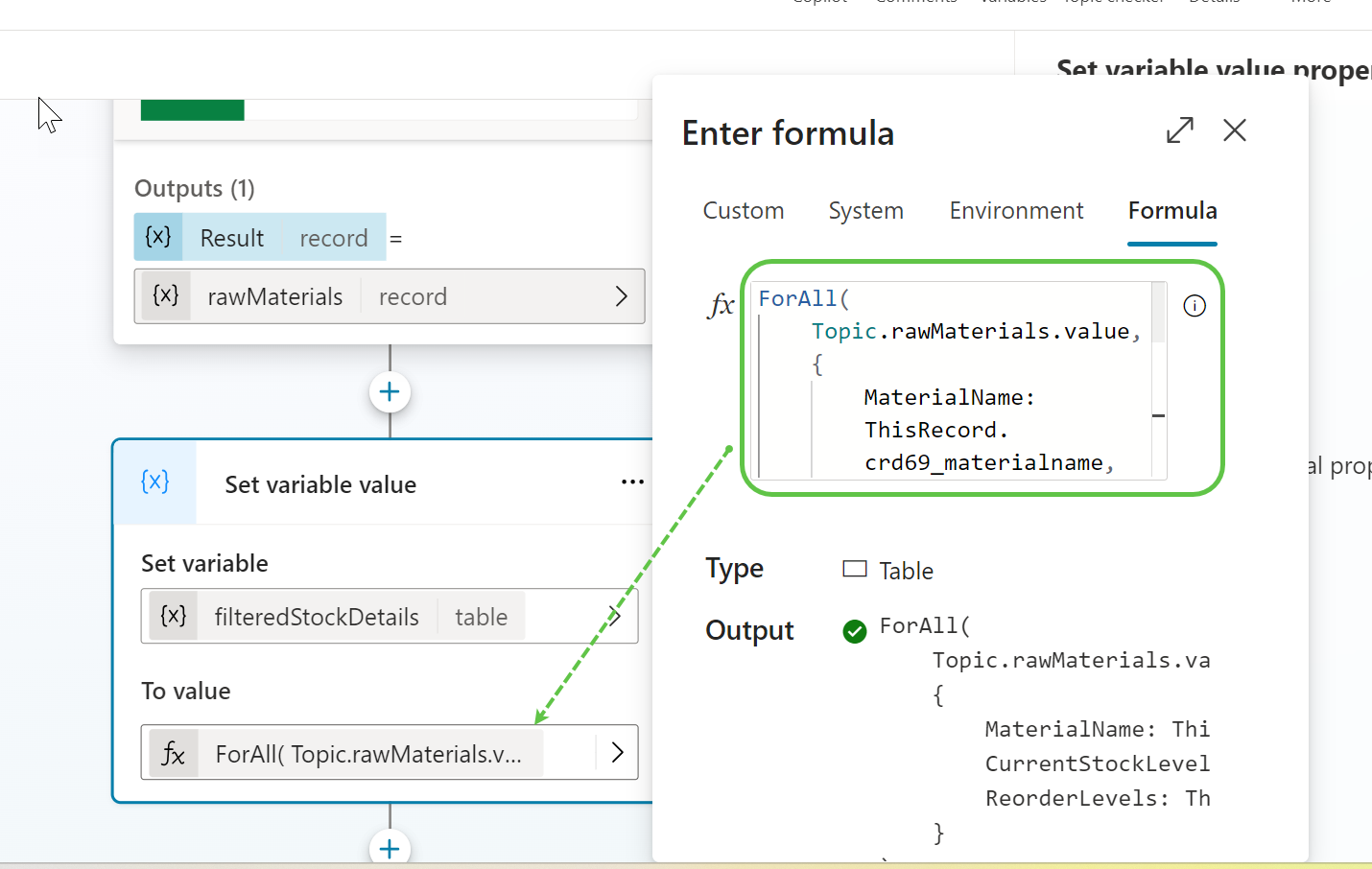1372x869 pixels.
Task: Open the Environment tab
Action: coord(1016,211)
